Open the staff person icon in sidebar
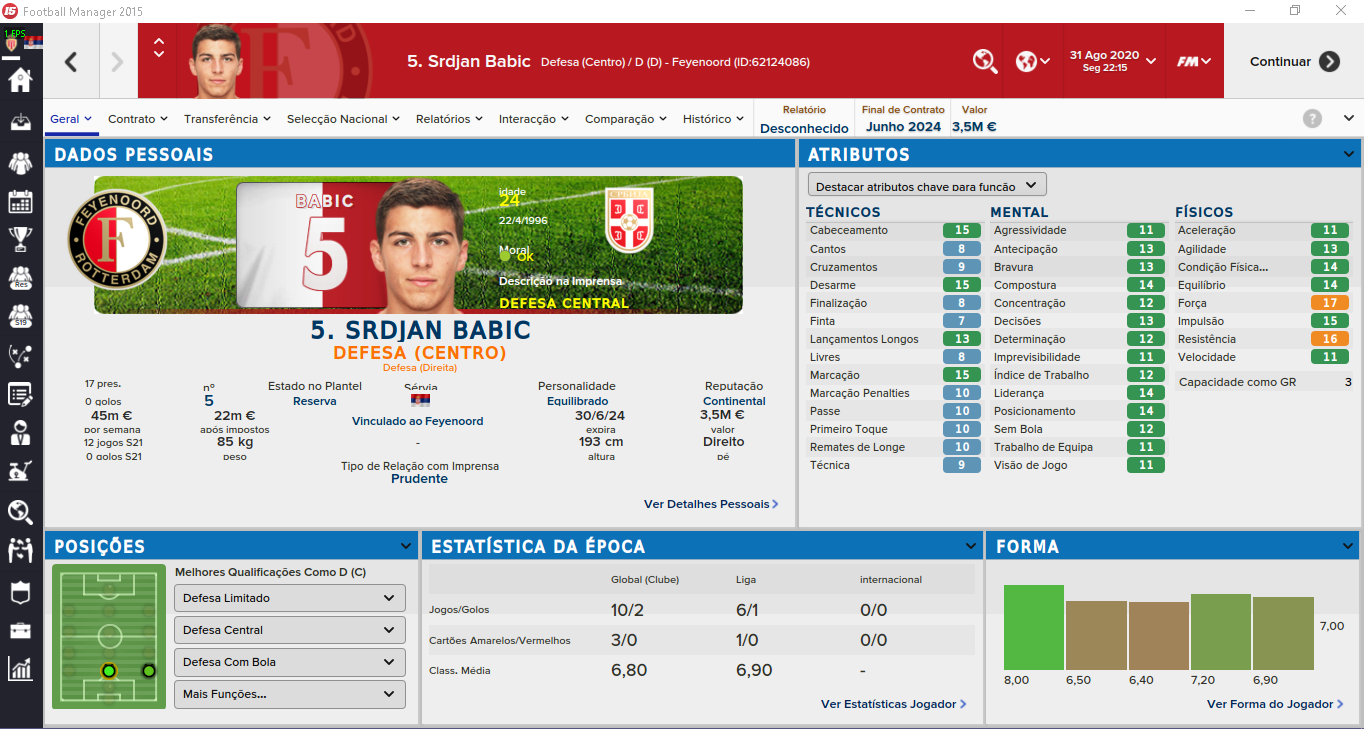Screen dimensions: 1364x729 20,433
